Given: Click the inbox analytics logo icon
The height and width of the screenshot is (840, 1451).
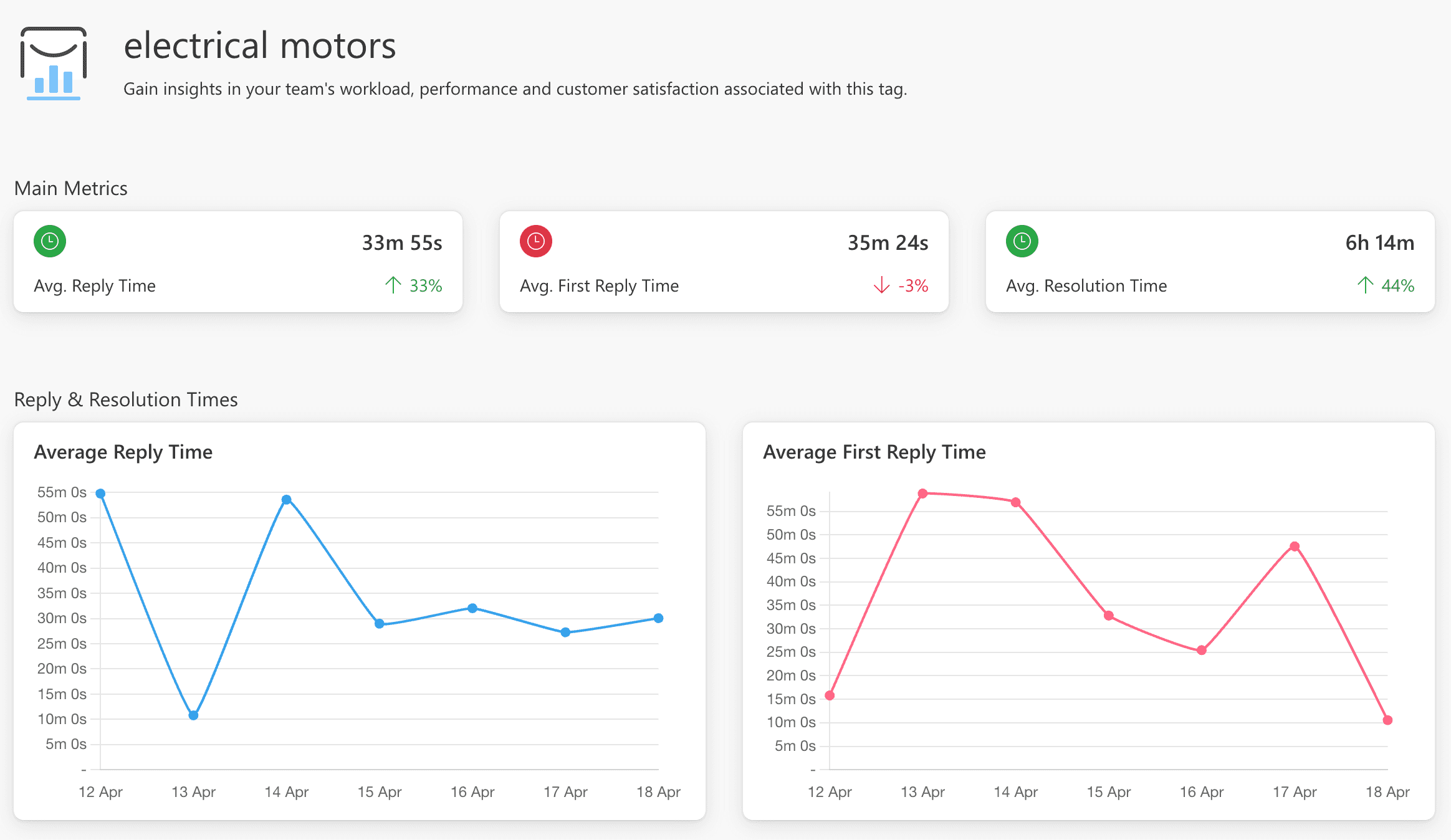Looking at the screenshot, I should (54, 63).
